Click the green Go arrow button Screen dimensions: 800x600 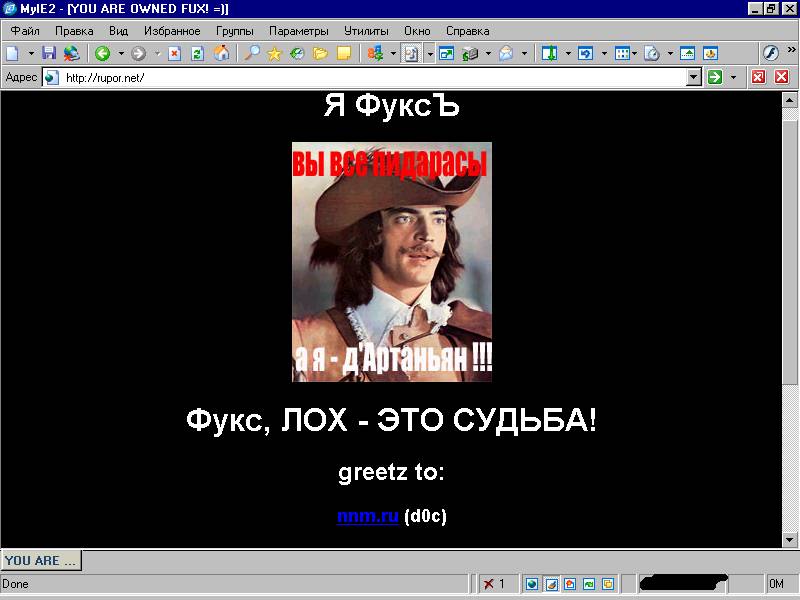click(715, 78)
